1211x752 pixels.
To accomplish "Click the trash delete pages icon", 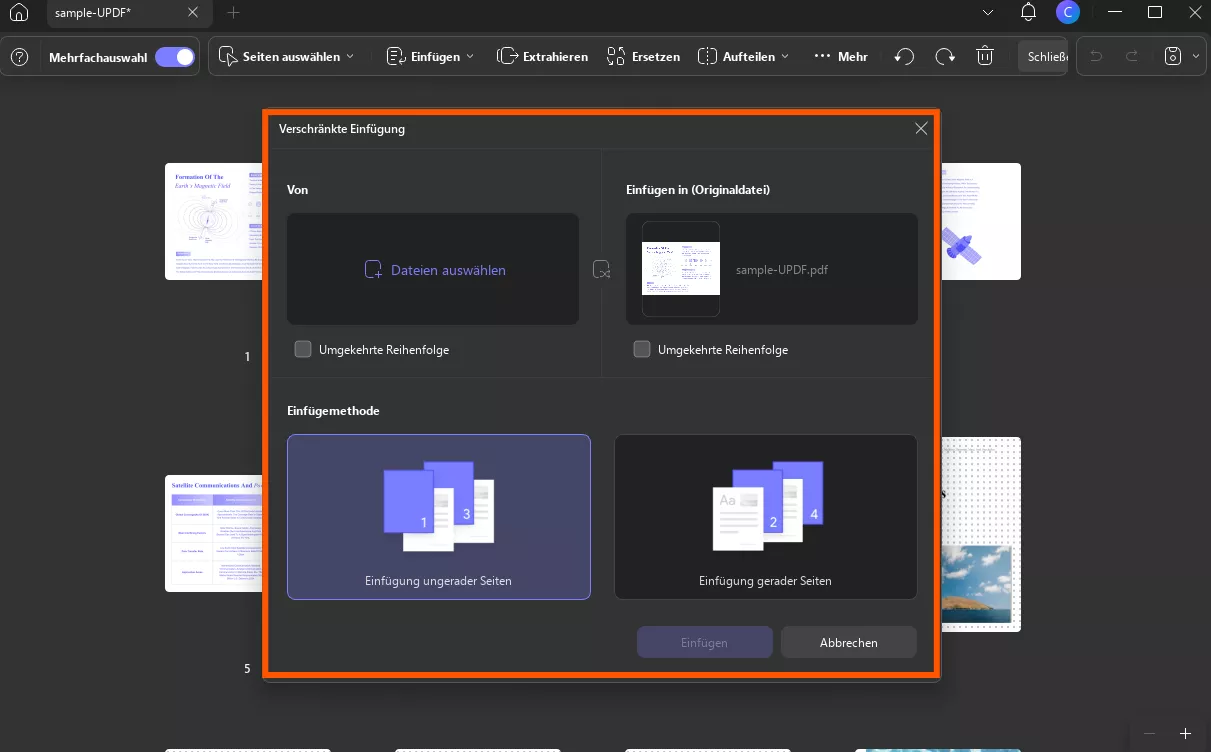I will [x=985, y=57].
